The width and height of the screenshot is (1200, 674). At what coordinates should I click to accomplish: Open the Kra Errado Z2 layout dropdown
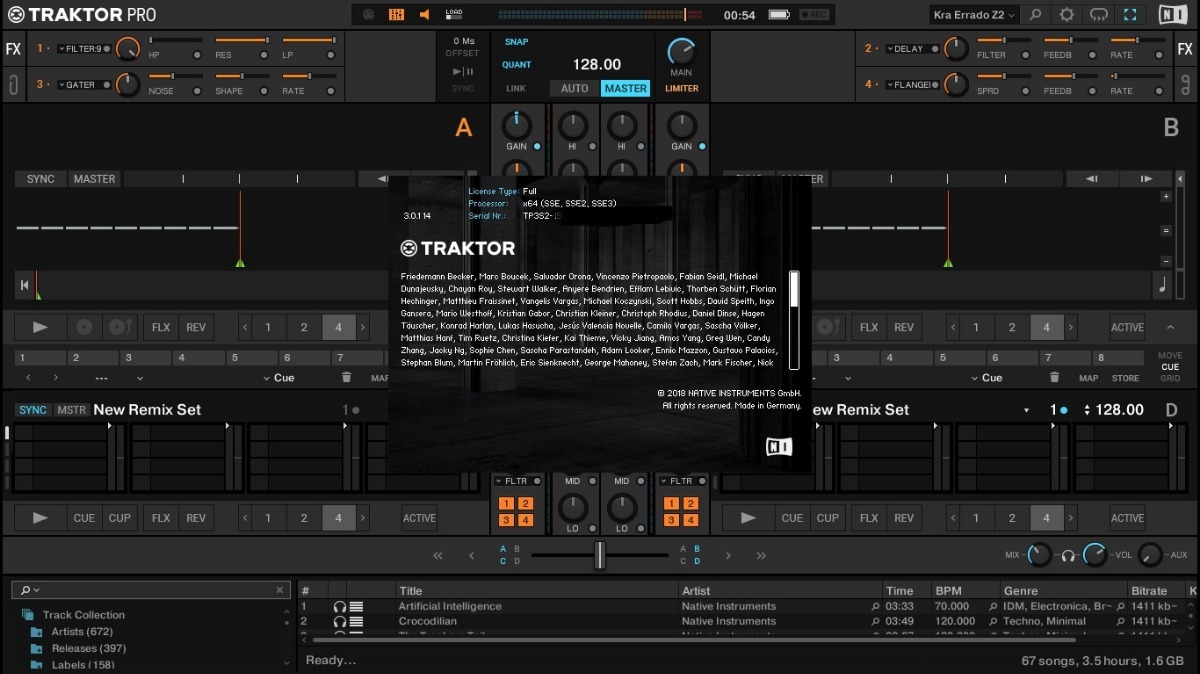[x=974, y=15]
